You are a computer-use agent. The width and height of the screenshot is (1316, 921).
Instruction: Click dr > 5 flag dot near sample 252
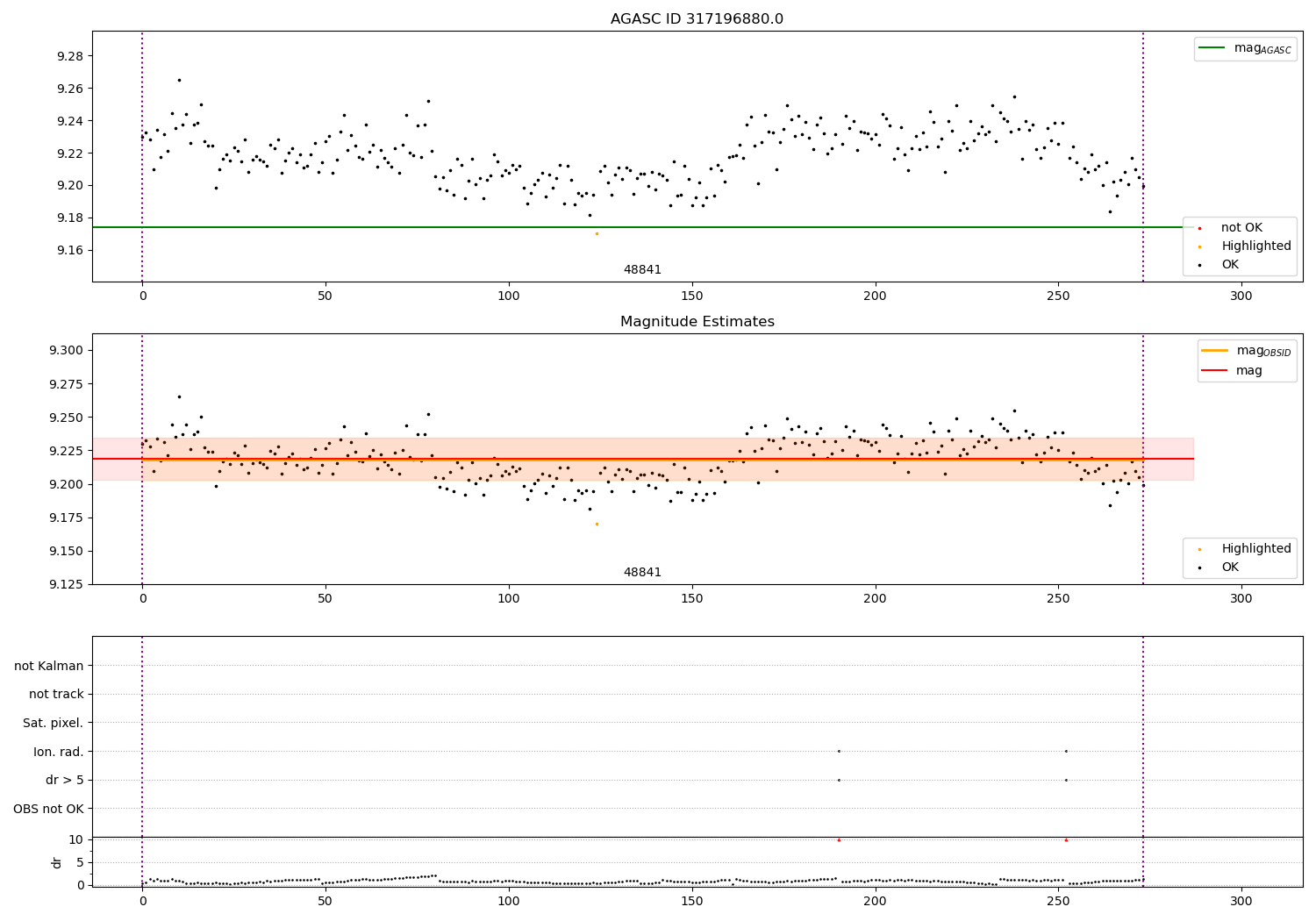point(1066,780)
